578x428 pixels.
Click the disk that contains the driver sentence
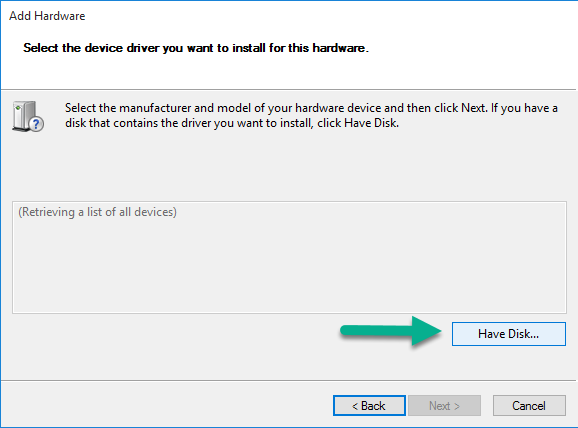232,123
